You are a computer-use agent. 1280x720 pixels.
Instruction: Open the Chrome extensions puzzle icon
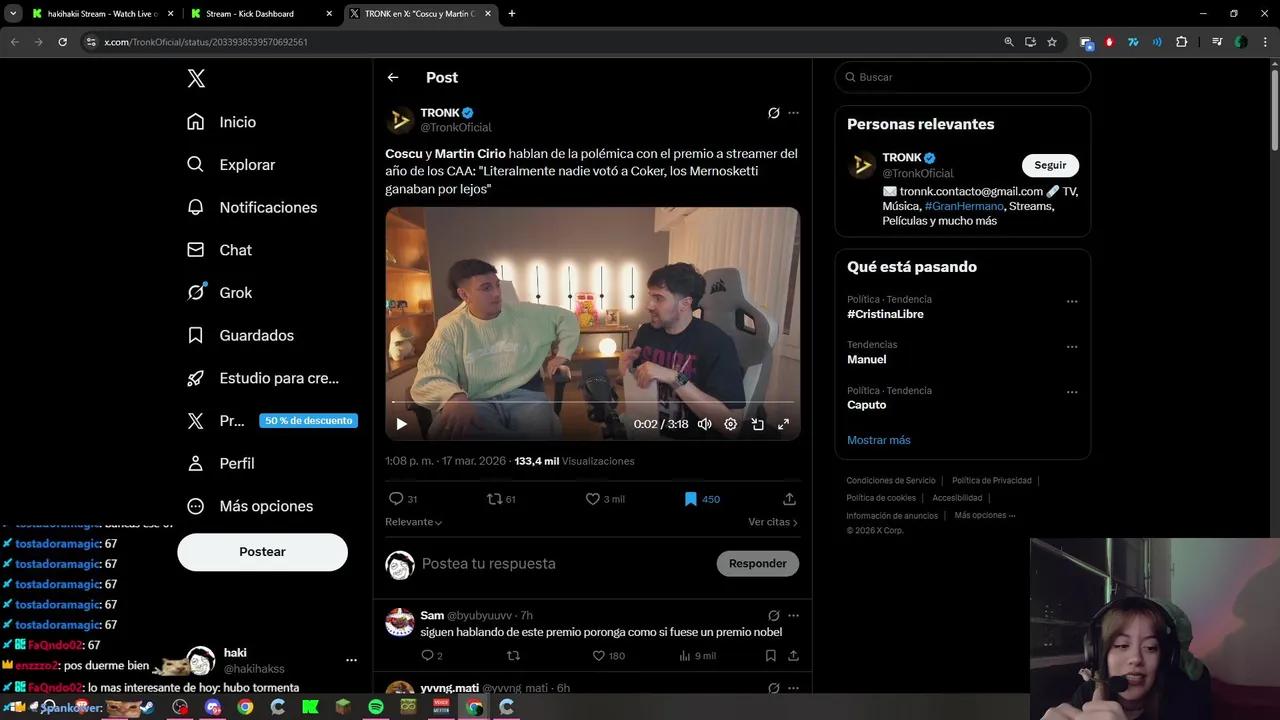(x=1182, y=42)
